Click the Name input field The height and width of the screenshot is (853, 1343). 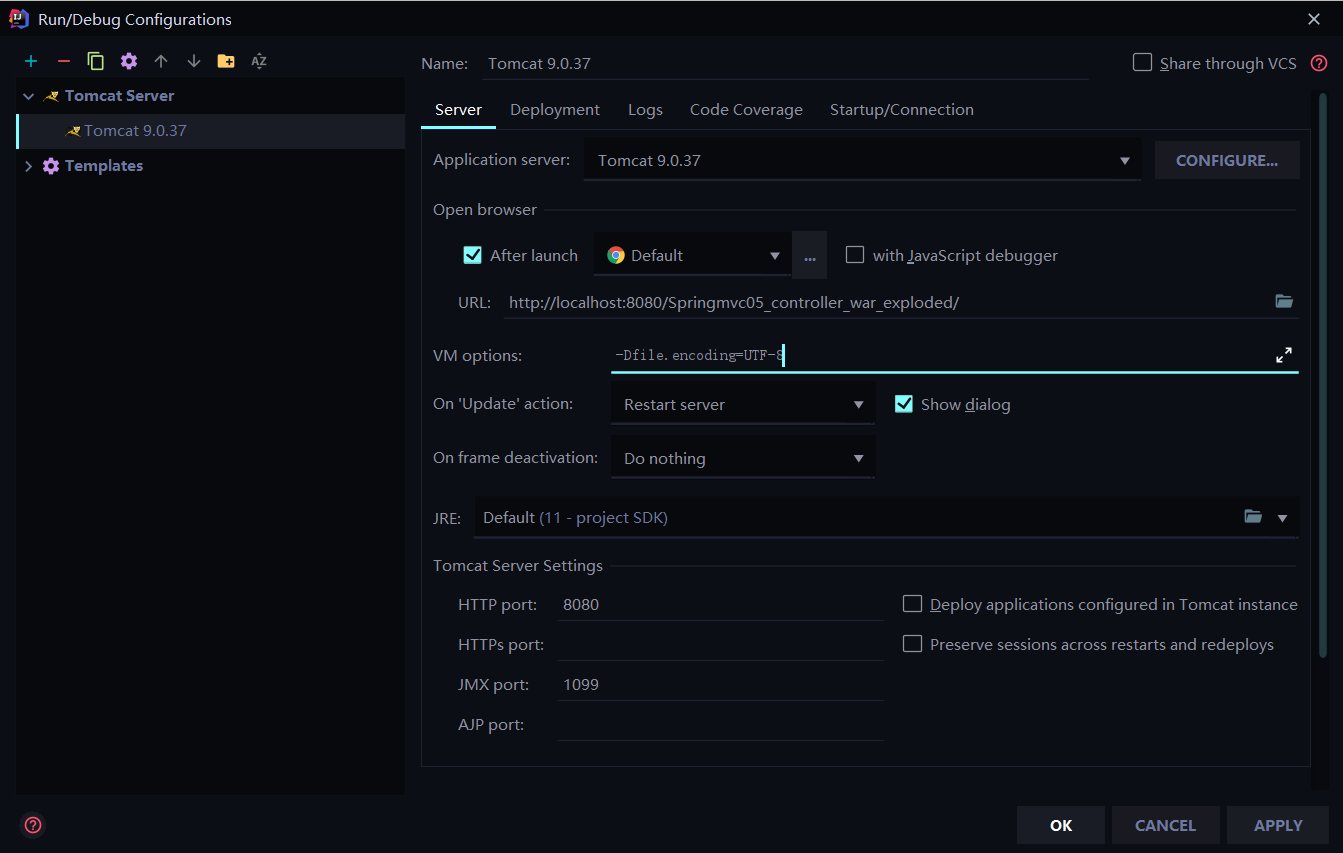pyautogui.click(x=785, y=63)
